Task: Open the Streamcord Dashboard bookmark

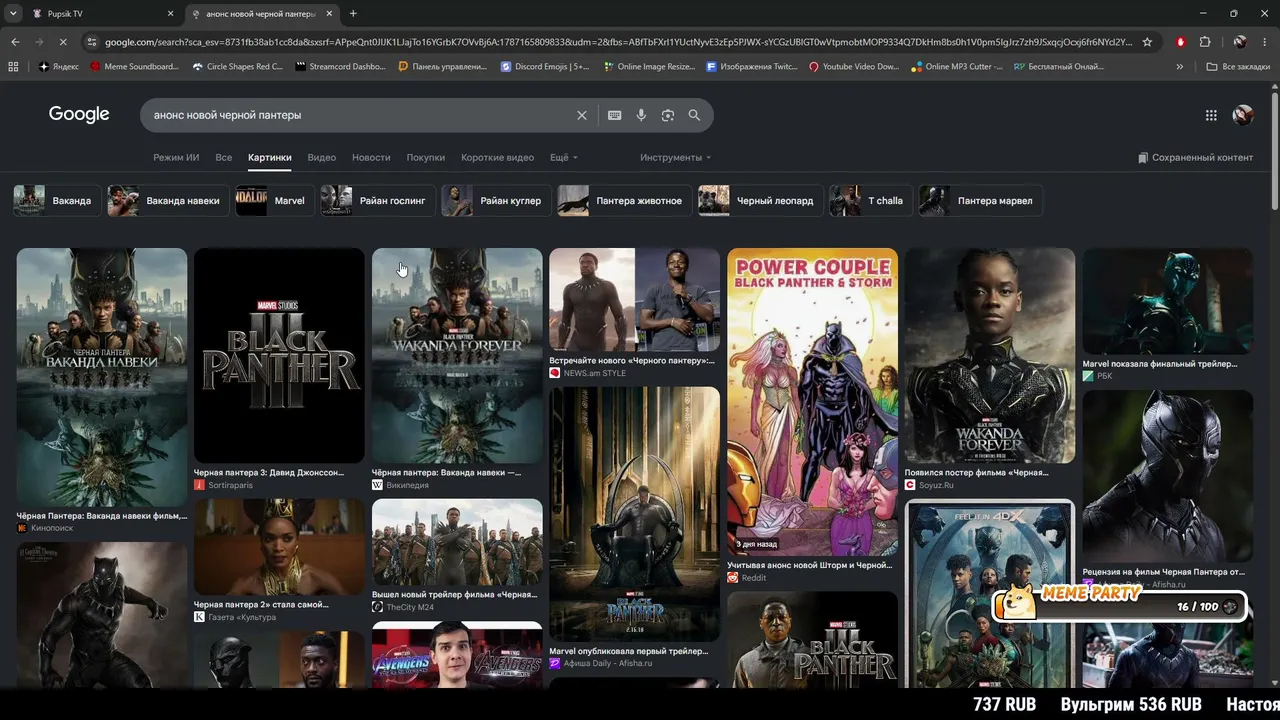Action: point(342,67)
